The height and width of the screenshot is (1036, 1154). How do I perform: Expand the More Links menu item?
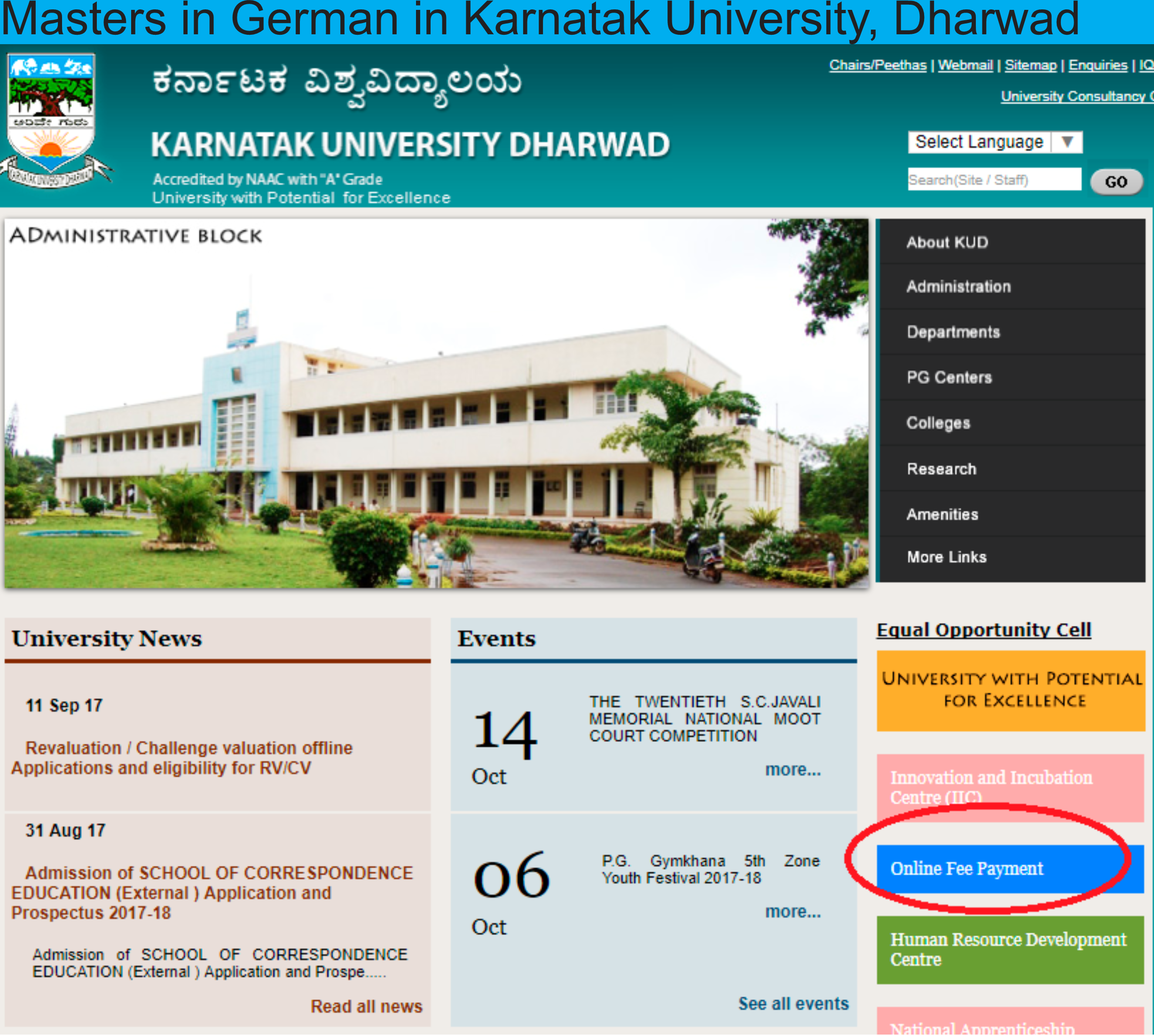[x=947, y=557]
